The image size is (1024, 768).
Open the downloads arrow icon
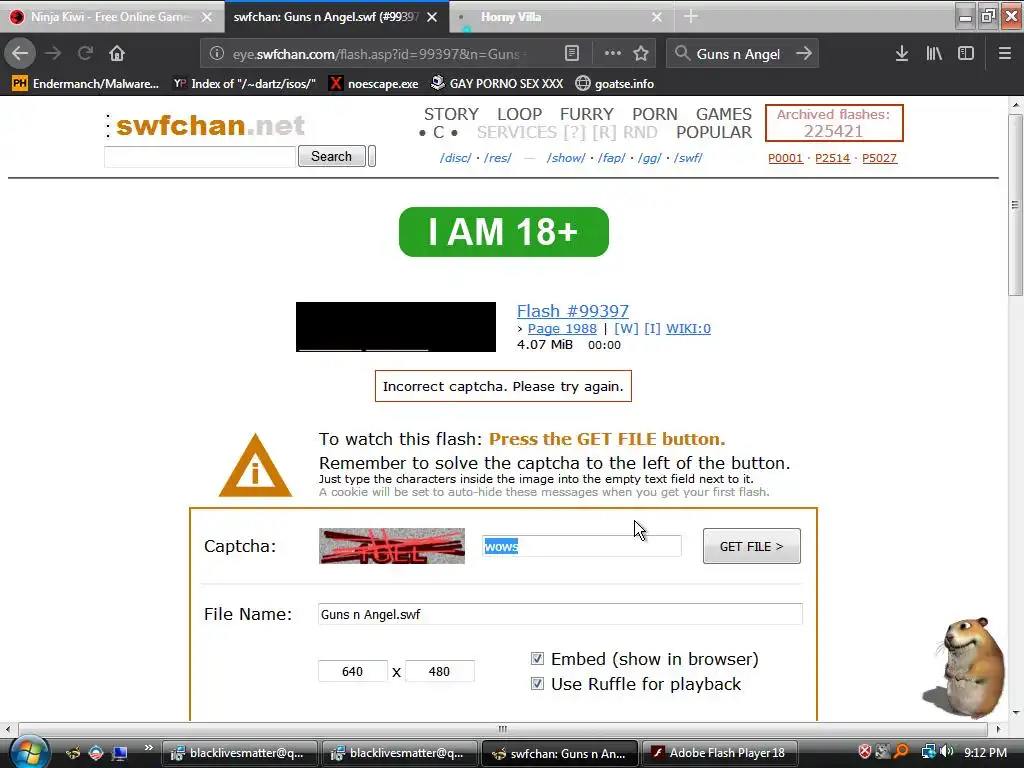pyautogui.click(x=902, y=54)
